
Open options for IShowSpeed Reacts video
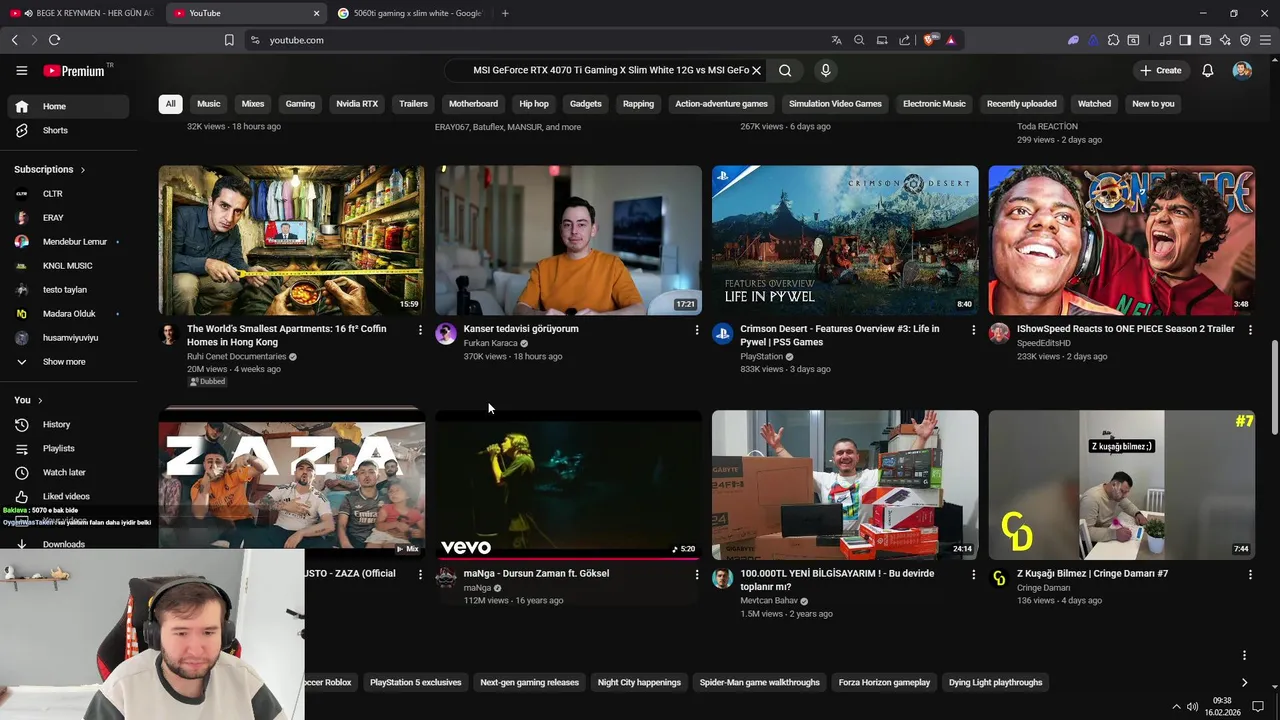[x=1250, y=330]
